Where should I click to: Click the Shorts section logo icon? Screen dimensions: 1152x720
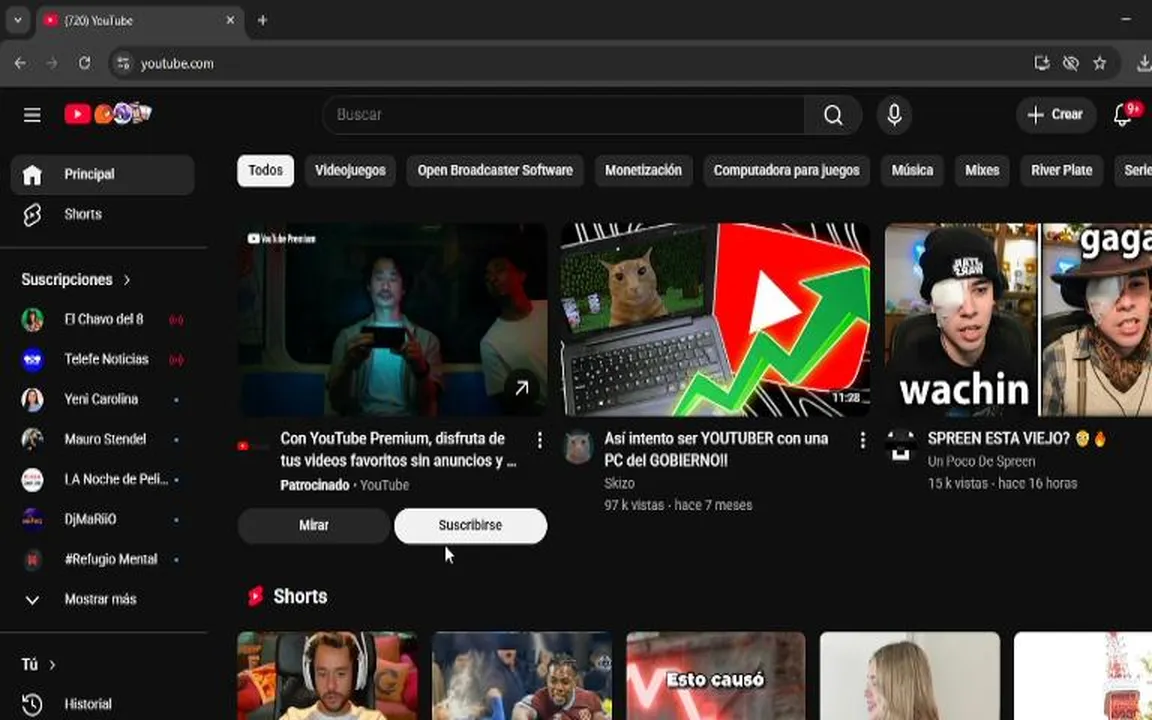click(x=255, y=597)
